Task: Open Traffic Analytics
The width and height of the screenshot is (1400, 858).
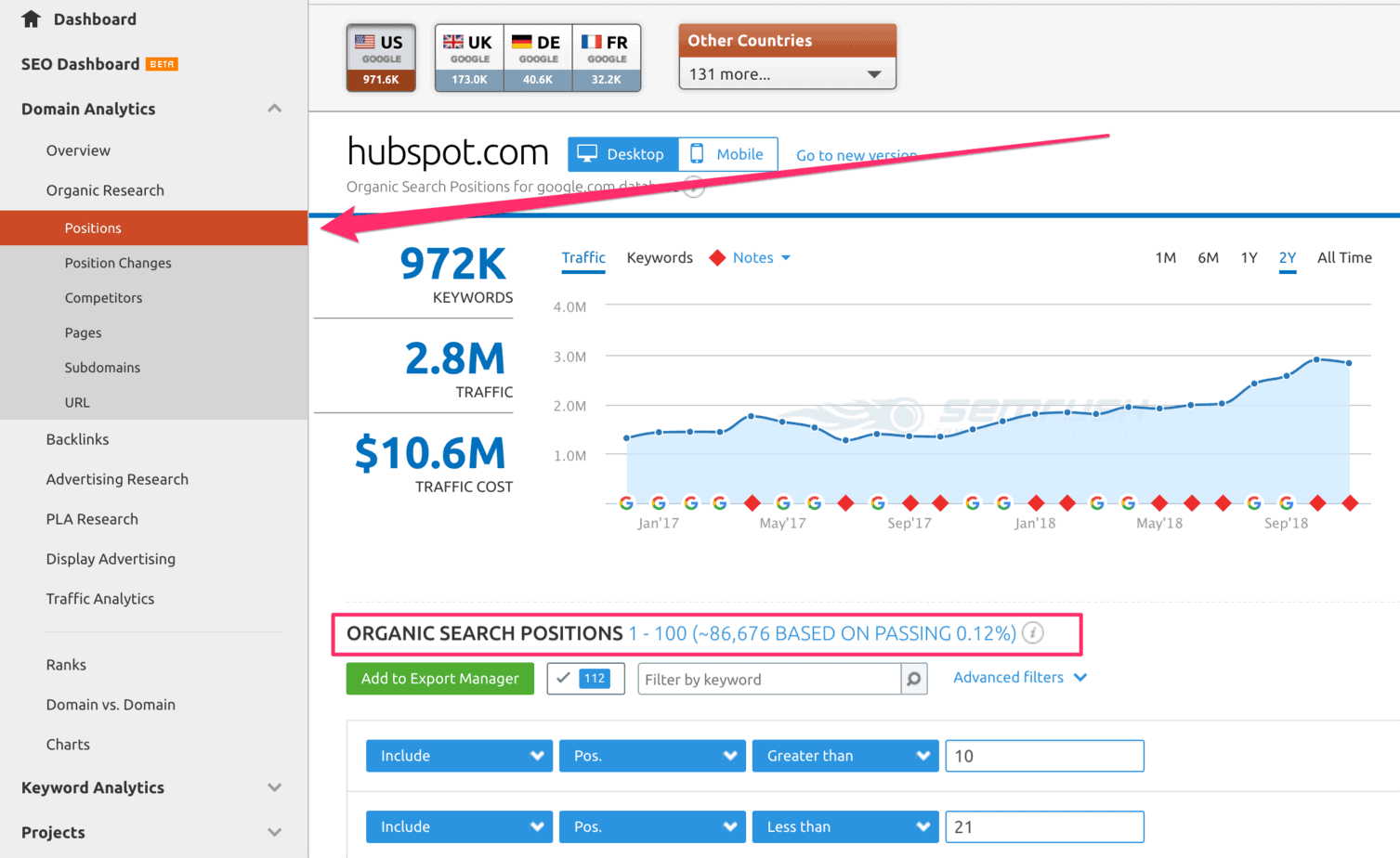Action: [100, 599]
